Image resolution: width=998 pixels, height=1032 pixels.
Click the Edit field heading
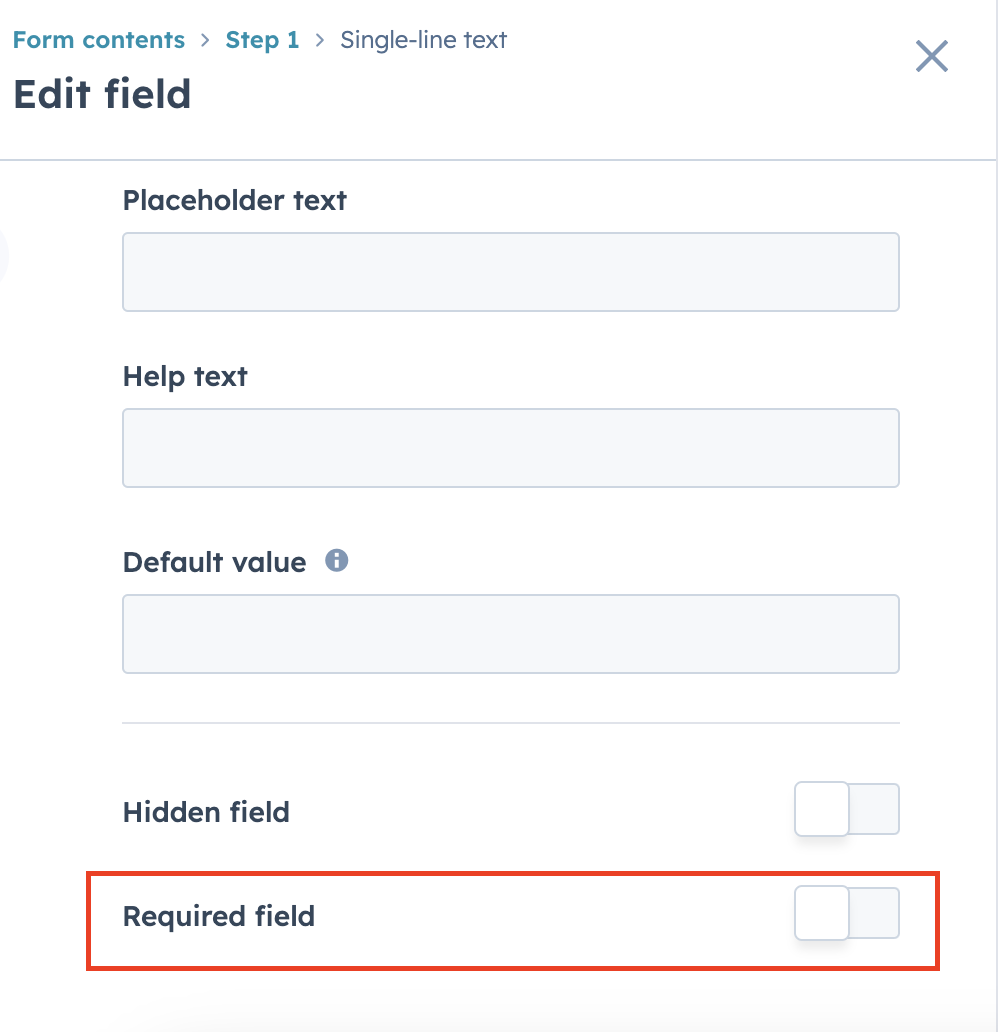point(103,94)
